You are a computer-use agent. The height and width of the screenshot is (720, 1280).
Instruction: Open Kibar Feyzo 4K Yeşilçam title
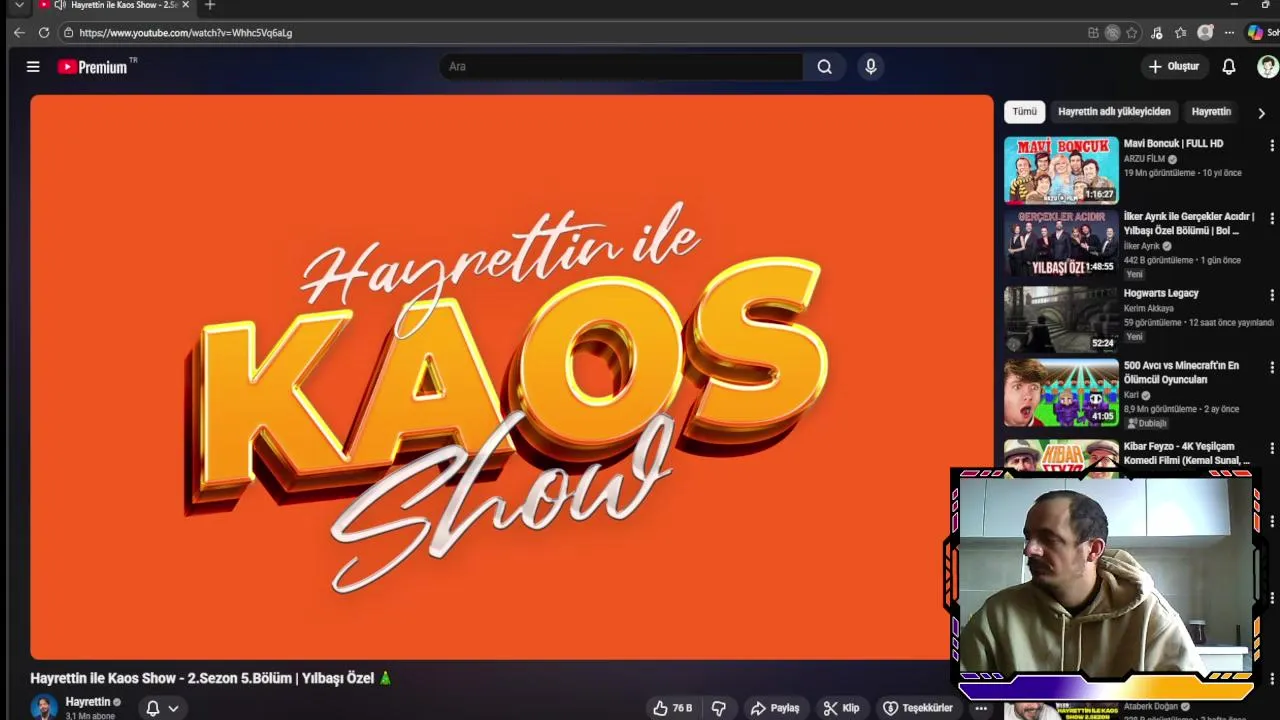pyautogui.click(x=1187, y=454)
